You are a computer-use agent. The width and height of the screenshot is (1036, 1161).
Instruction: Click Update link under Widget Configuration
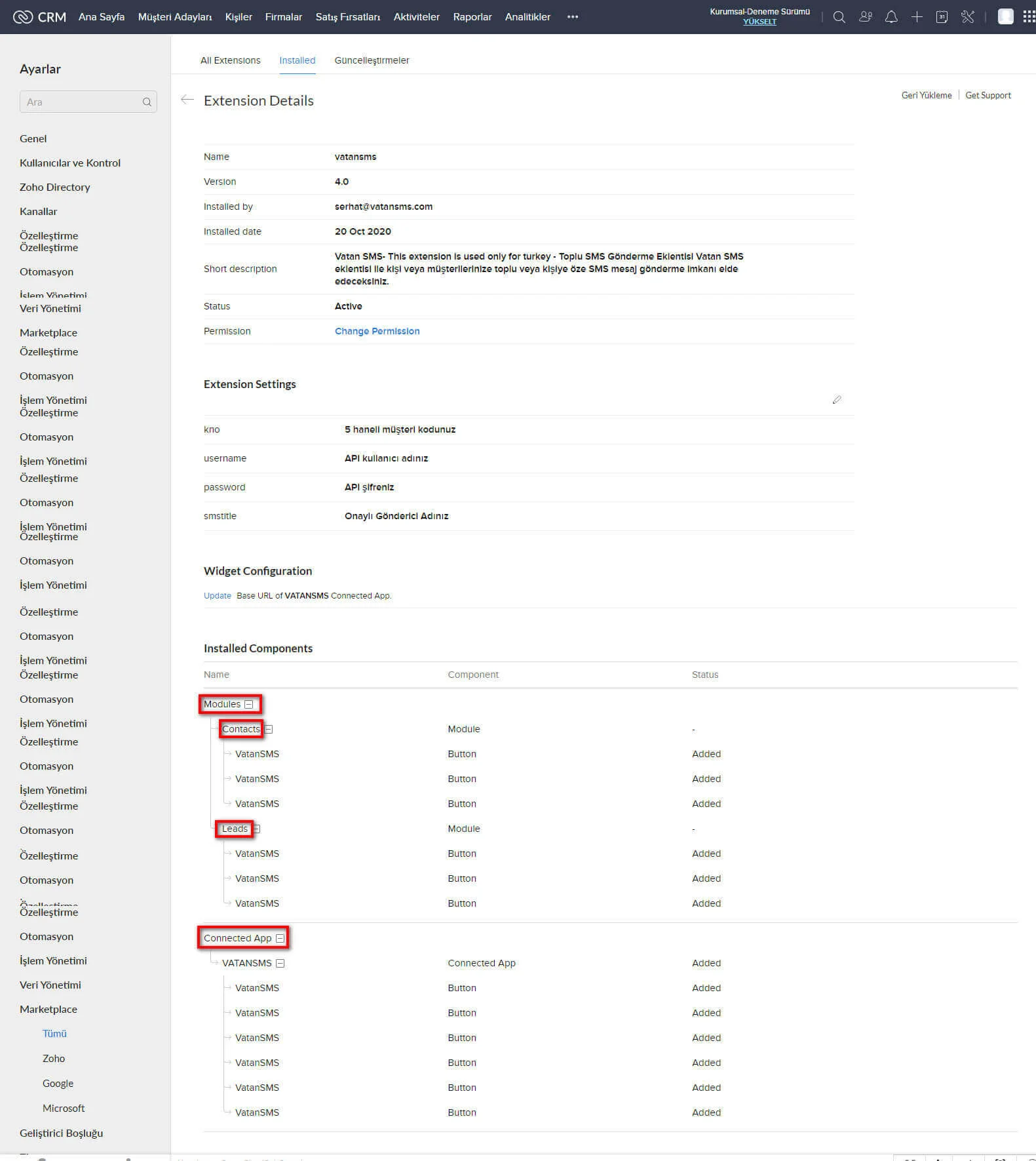(218, 596)
